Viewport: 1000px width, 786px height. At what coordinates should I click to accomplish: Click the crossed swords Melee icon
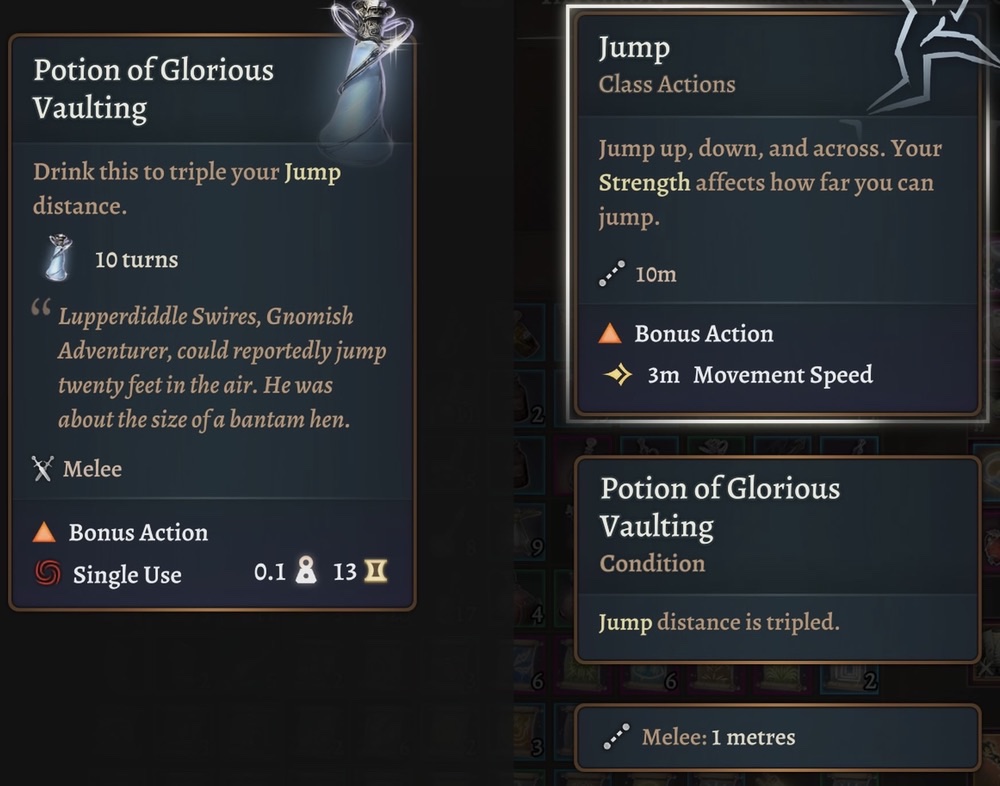tap(42, 468)
